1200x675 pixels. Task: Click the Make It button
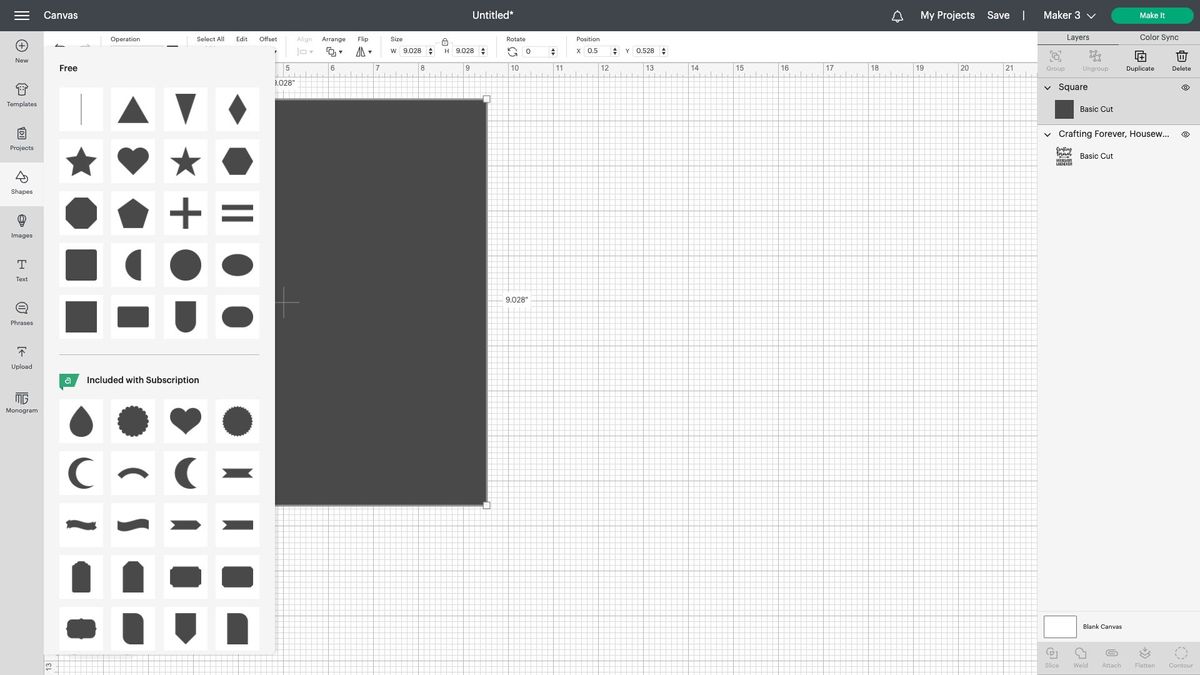pyautogui.click(x=1152, y=15)
